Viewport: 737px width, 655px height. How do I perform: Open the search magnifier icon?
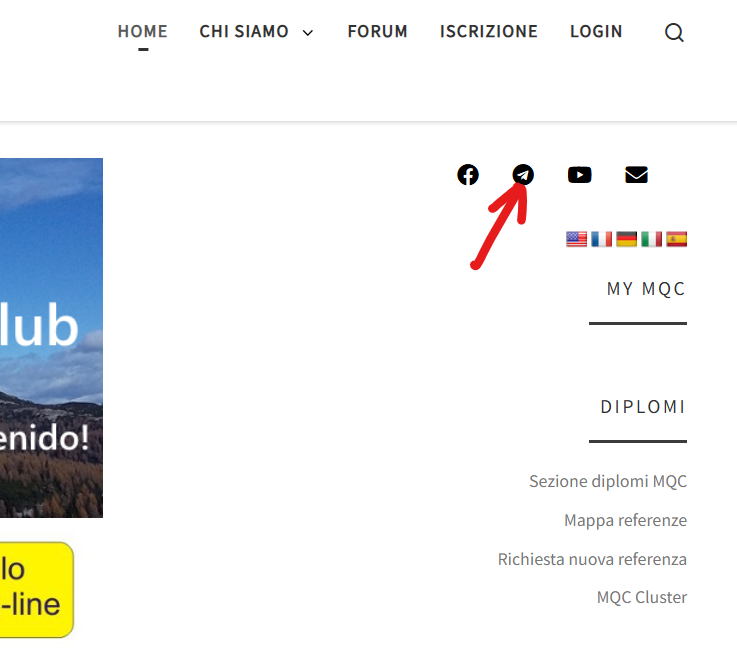(x=674, y=33)
